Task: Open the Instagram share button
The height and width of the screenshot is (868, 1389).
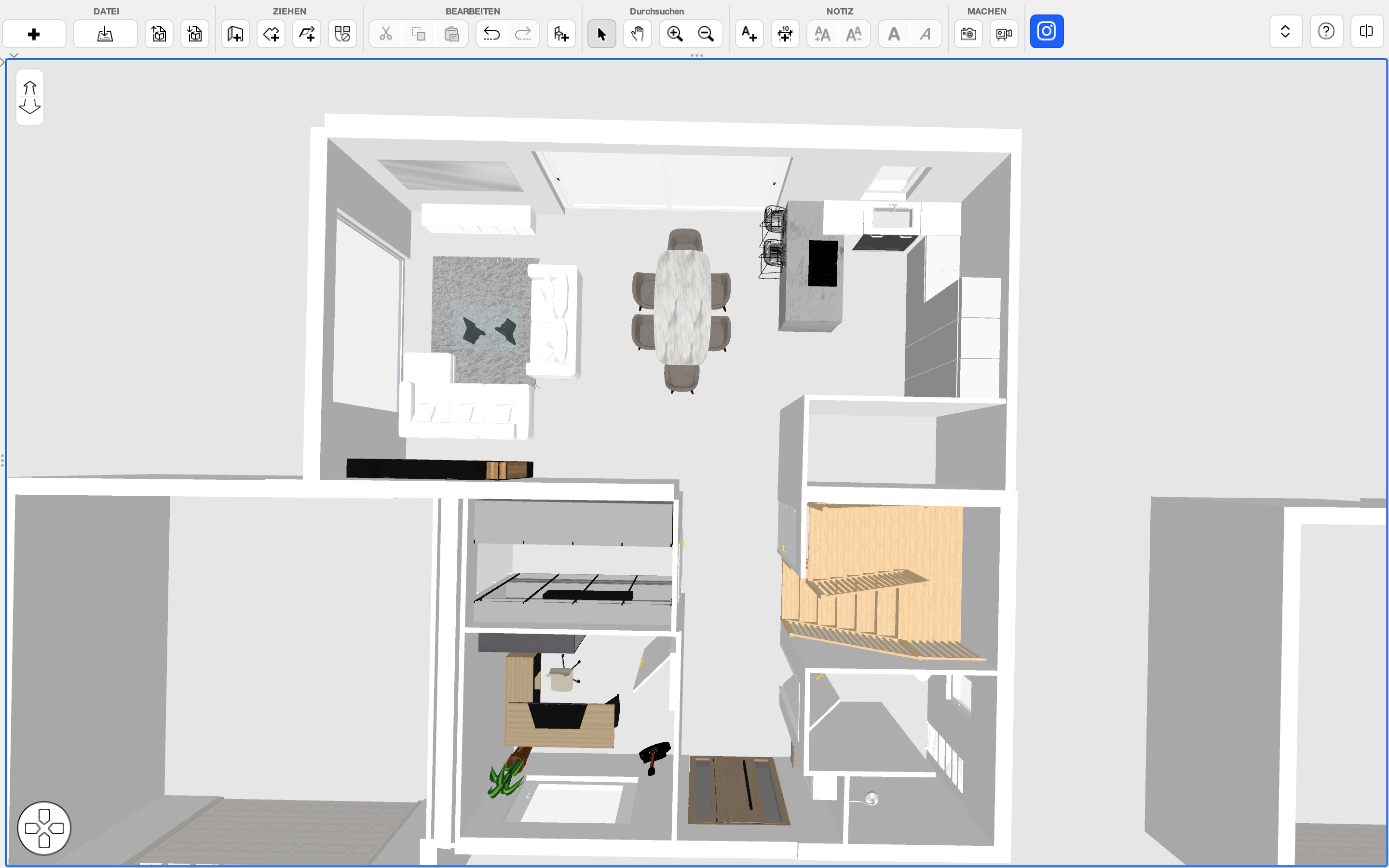Action: (1047, 31)
